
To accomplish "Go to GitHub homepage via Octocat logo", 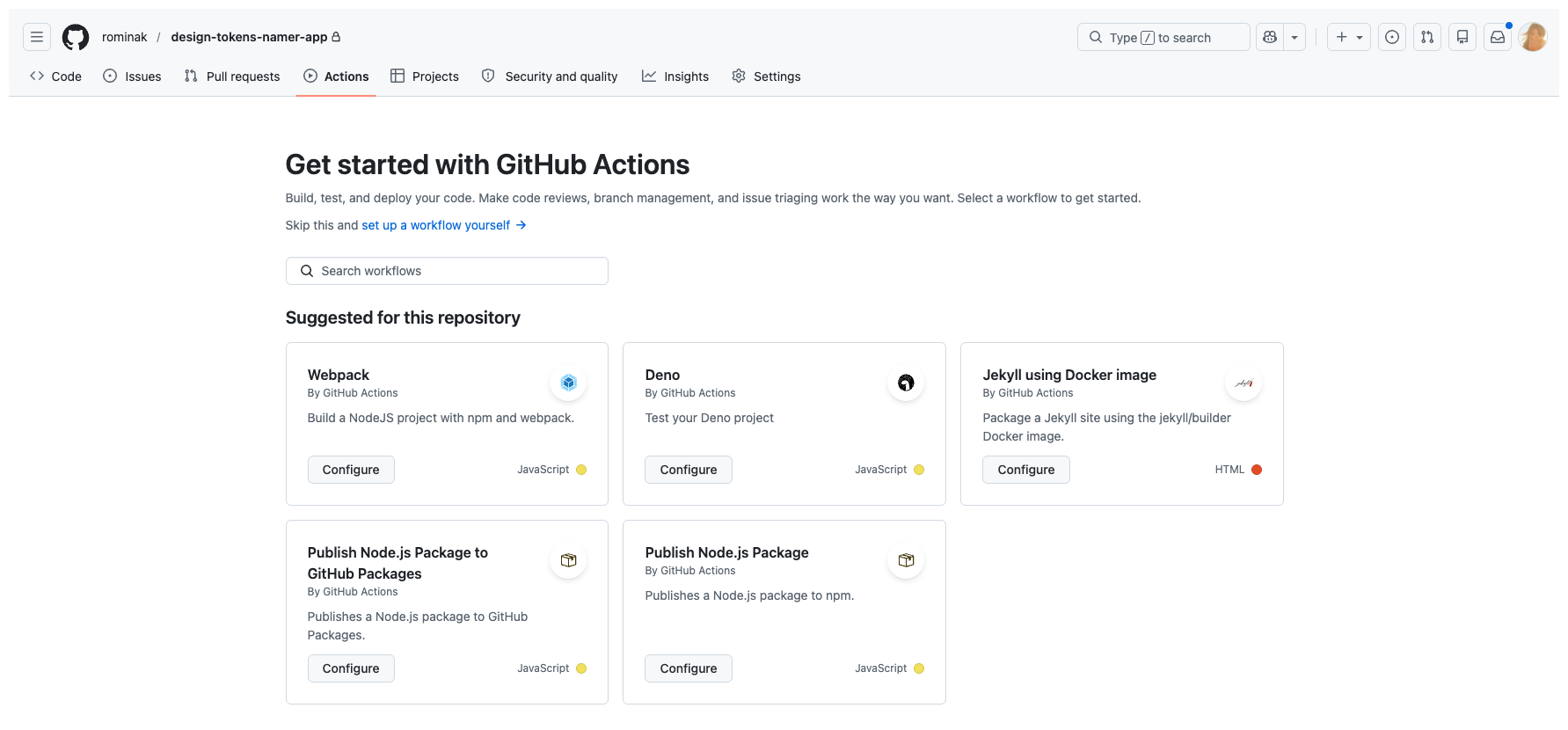I will click(76, 37).
